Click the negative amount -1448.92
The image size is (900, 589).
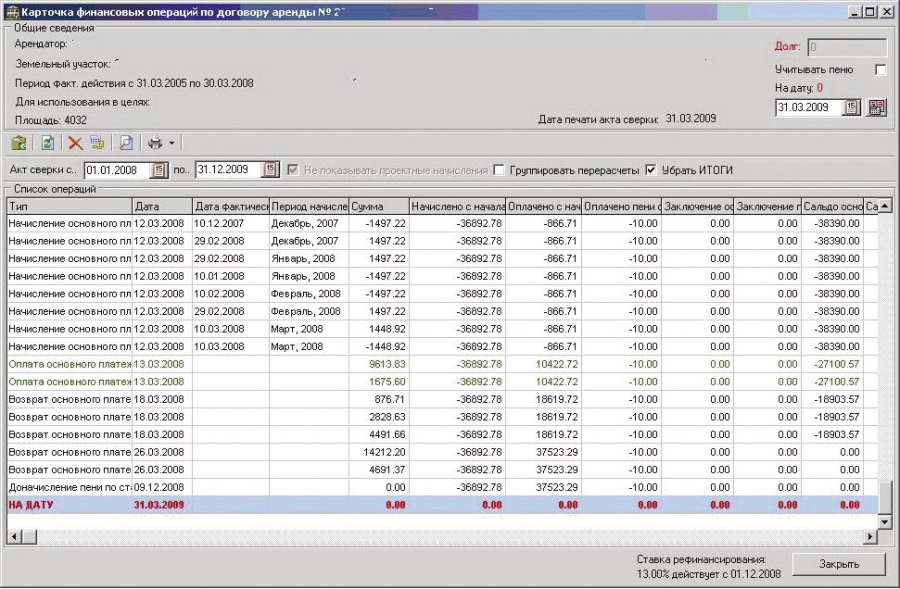(x=385, y=347)
